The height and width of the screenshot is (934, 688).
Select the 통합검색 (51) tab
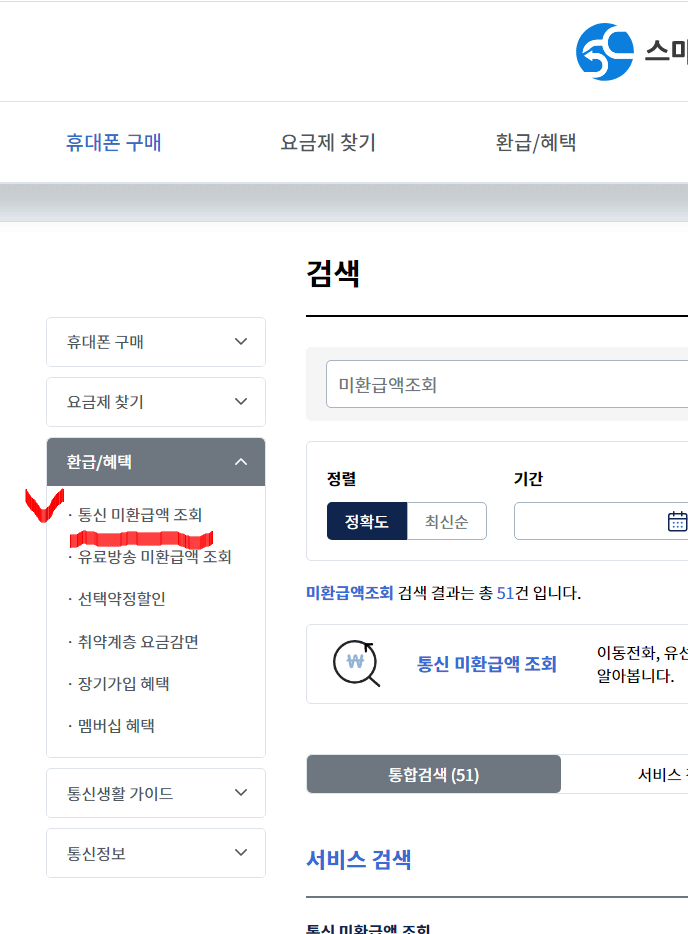point(432,773)
